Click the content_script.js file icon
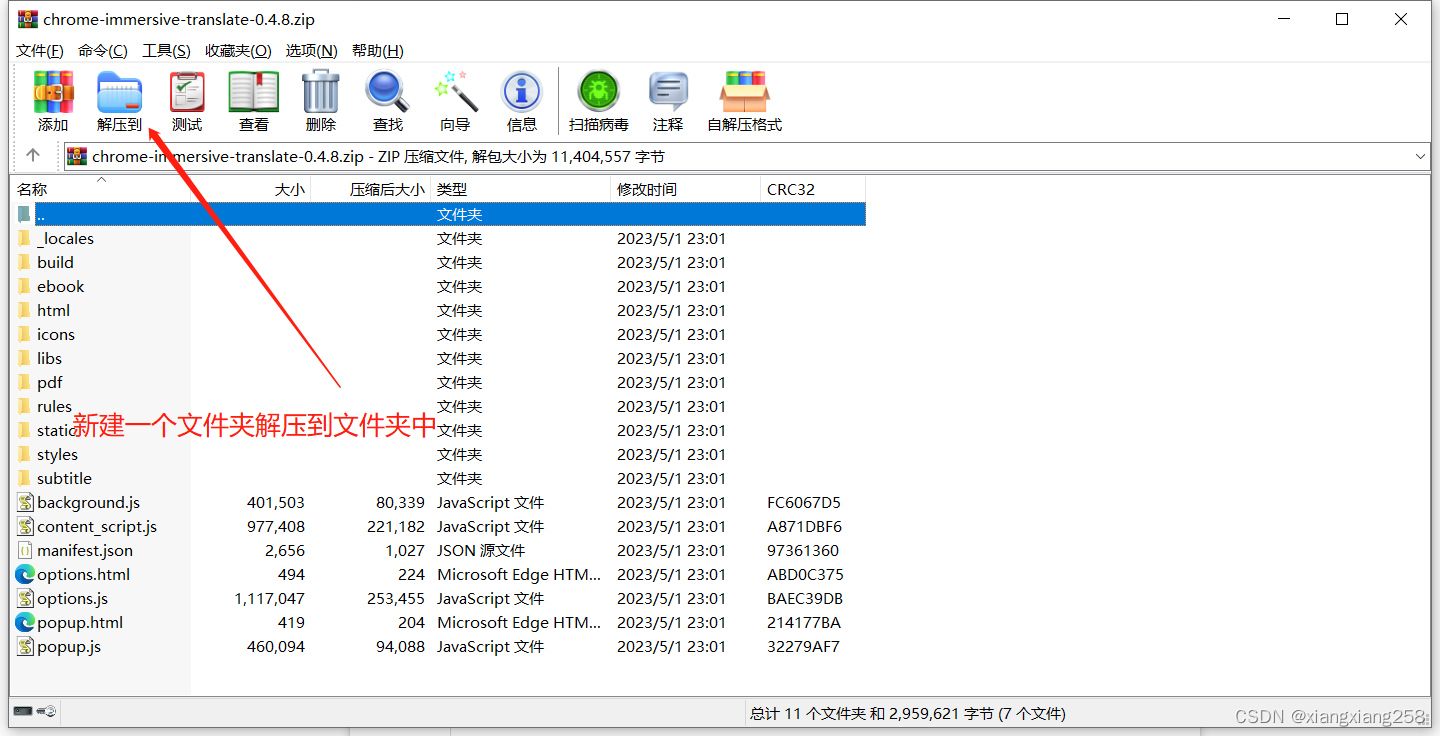This screenshot has width=1440, height=736. 25,527
